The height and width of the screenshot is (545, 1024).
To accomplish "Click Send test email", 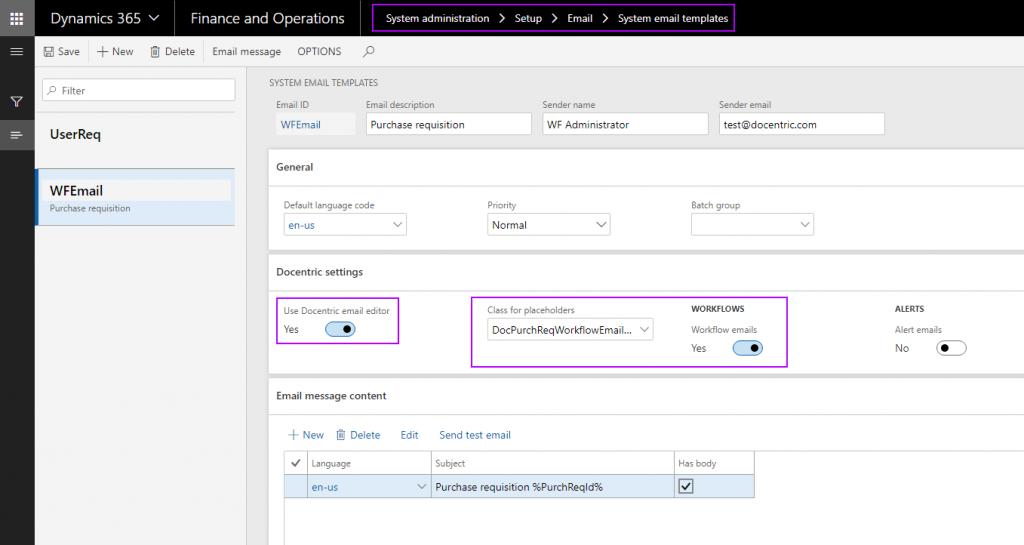I will pyautogui.click(x=475, y=435).
